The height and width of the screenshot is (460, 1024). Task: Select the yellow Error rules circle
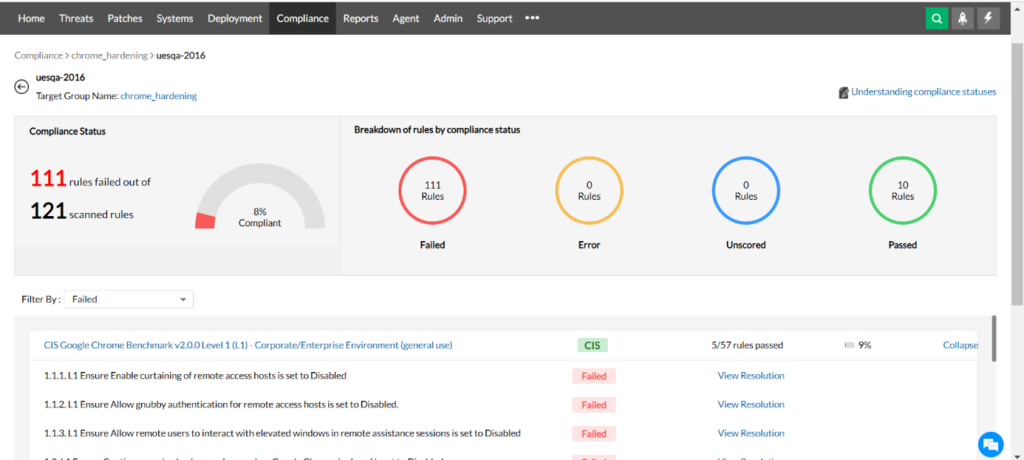coord(589,190)
